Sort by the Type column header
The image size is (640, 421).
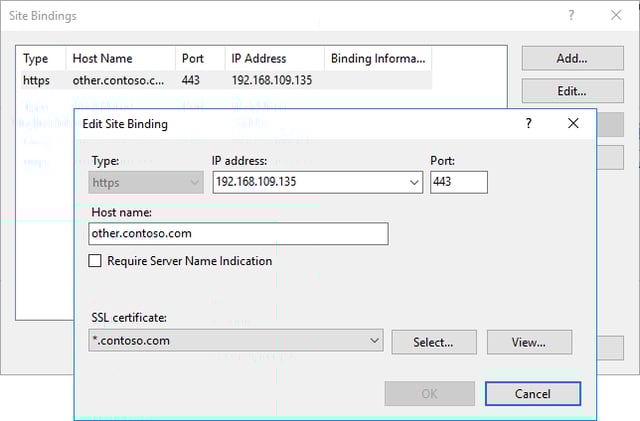coord(36,59)
